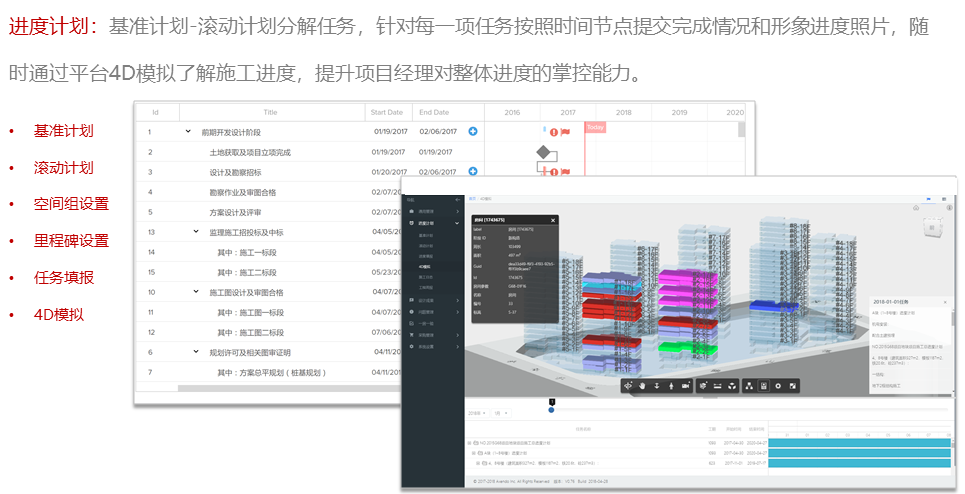Screen dimensions: 965x494
Task: Click the Camera interactions icon in viewer toolbar
Action: click(686, 386)
